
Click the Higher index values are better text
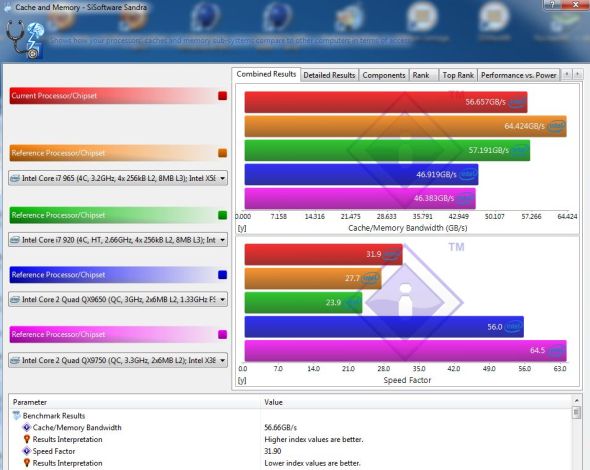(313, 439)
